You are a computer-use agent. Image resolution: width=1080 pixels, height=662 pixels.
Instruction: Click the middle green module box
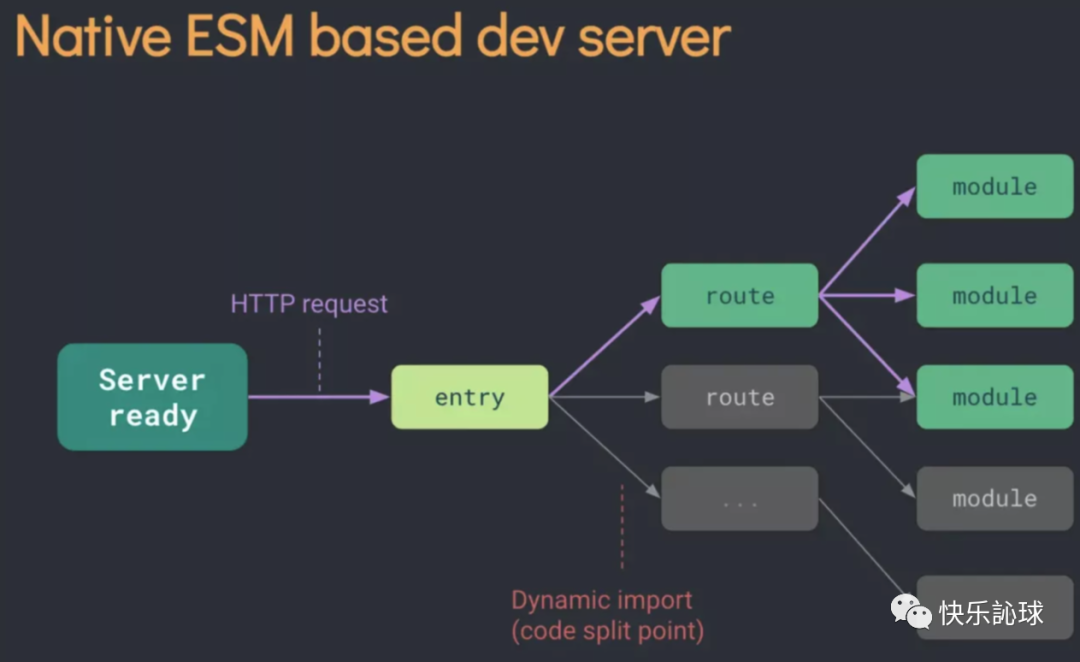pos(994,296)
